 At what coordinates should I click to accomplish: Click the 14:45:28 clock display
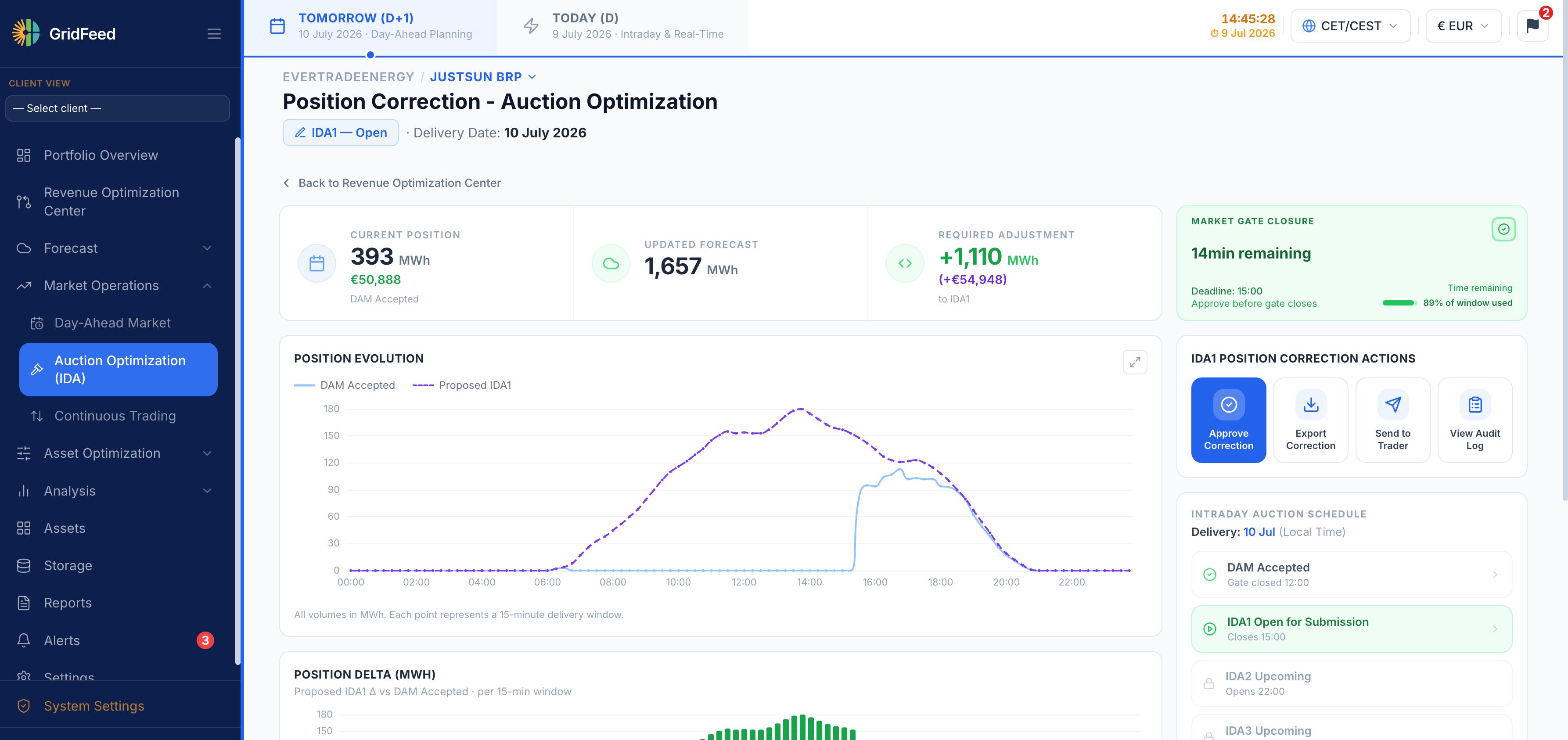pos(1247,19)
